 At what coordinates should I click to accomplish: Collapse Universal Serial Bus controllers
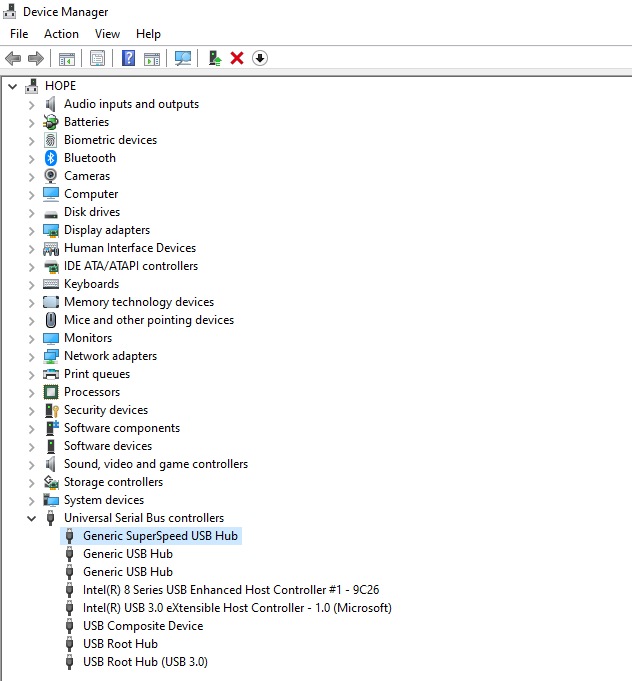[31, 518]
